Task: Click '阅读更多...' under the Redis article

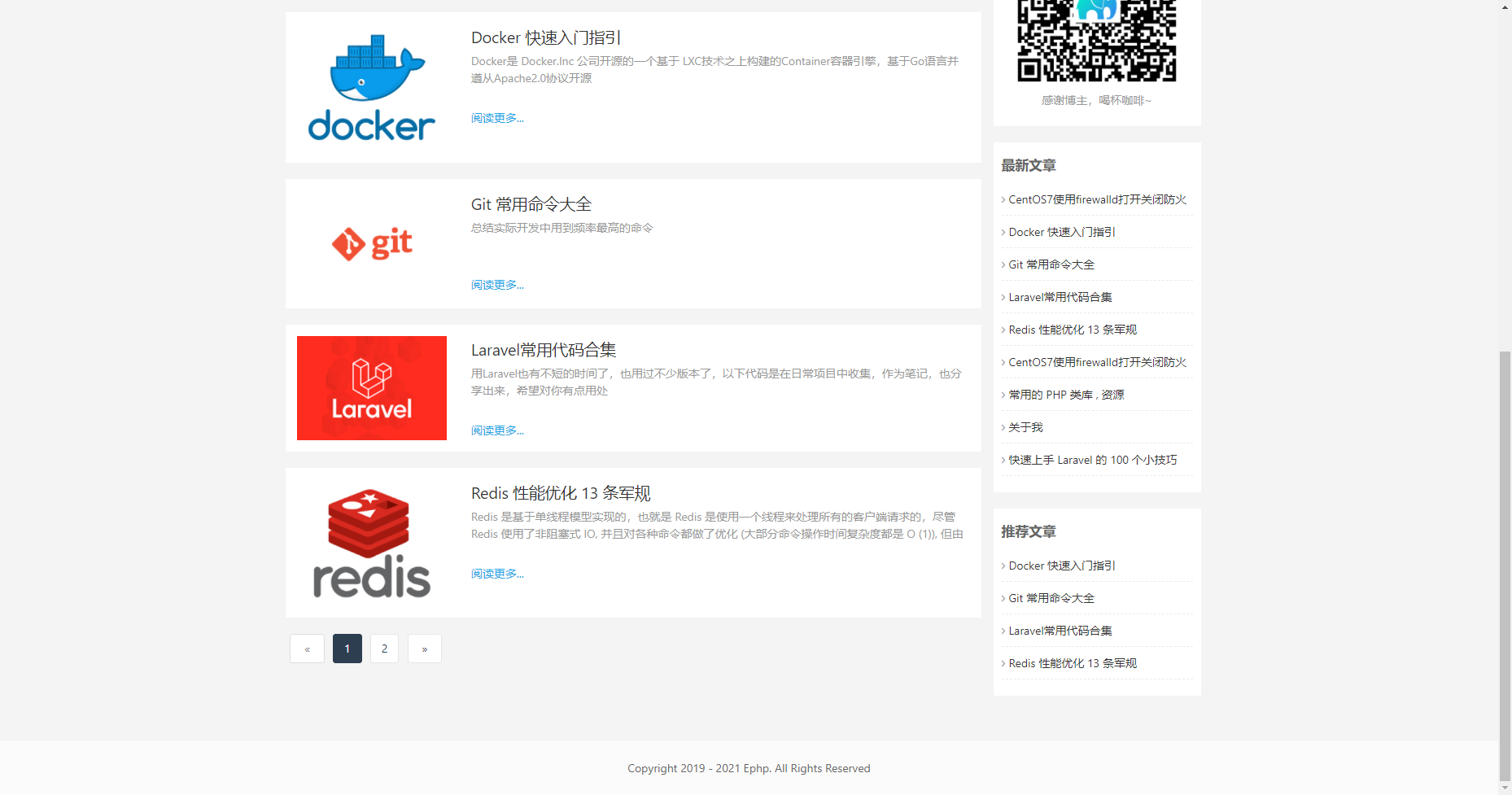Action: click(x=497, y=574)
